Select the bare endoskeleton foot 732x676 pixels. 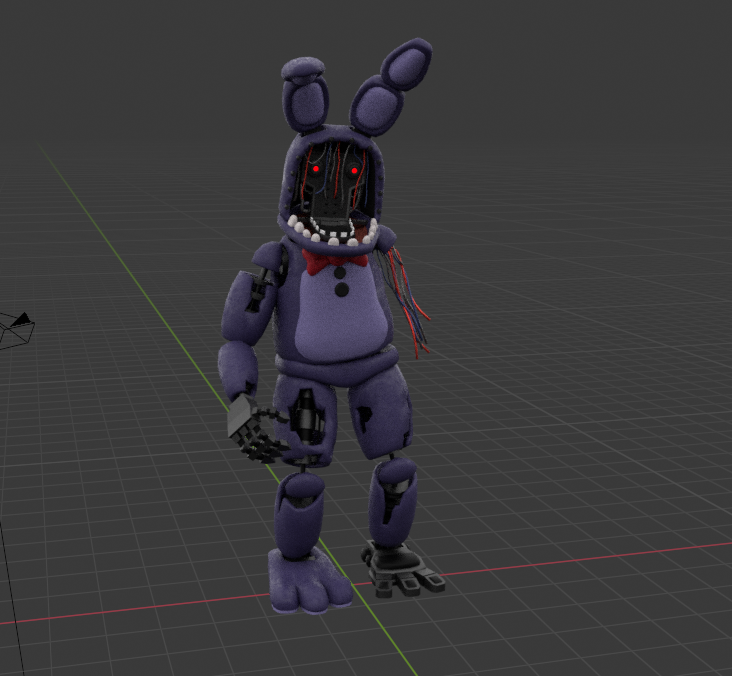(x=401, y=569)
